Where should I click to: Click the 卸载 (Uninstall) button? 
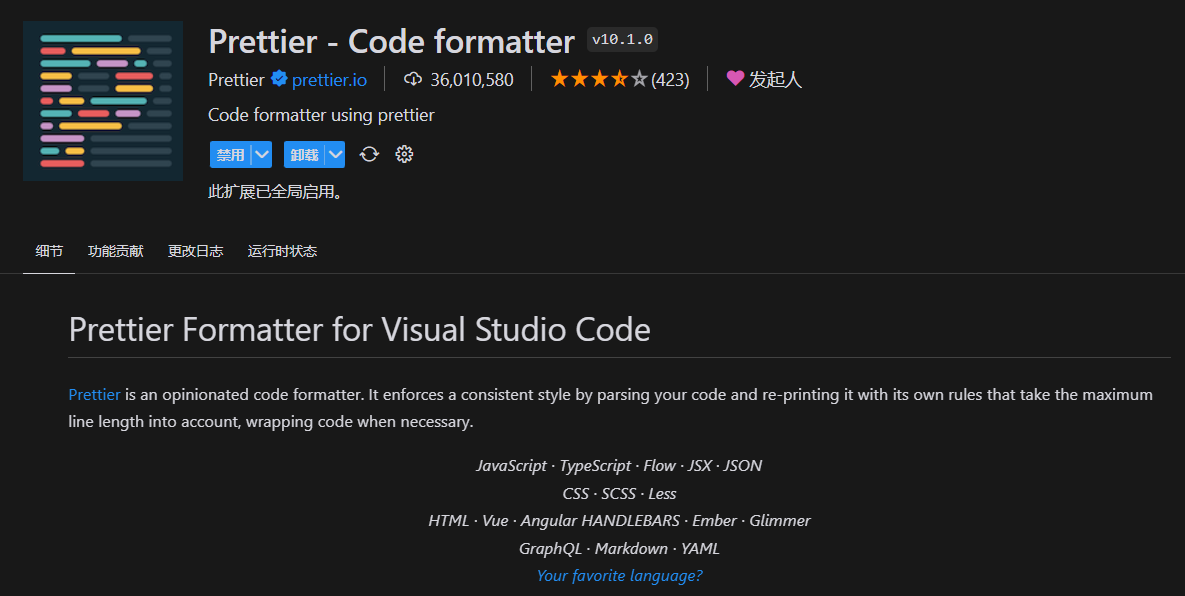point(305,155)
